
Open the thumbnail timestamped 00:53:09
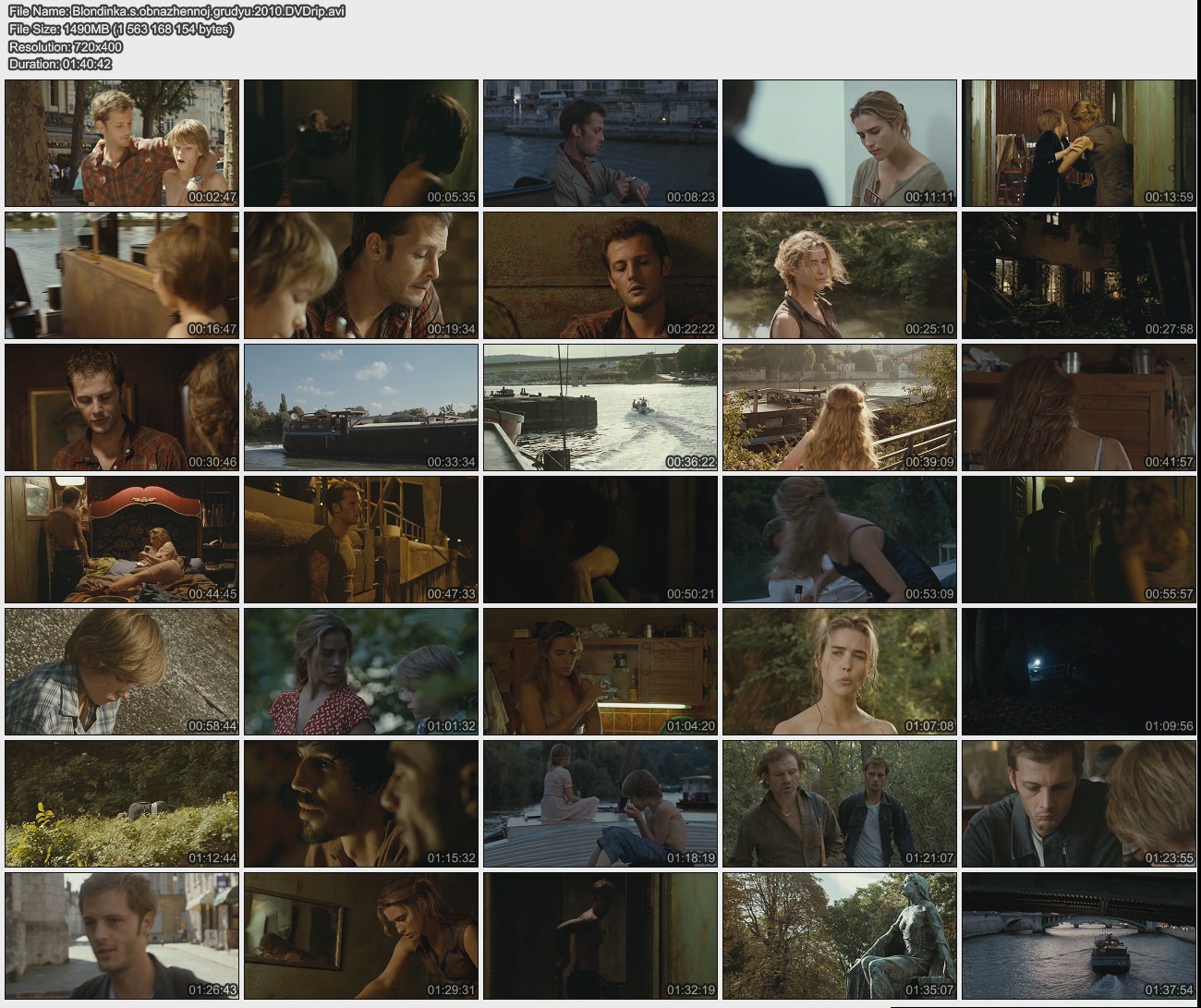pos(840,540)
